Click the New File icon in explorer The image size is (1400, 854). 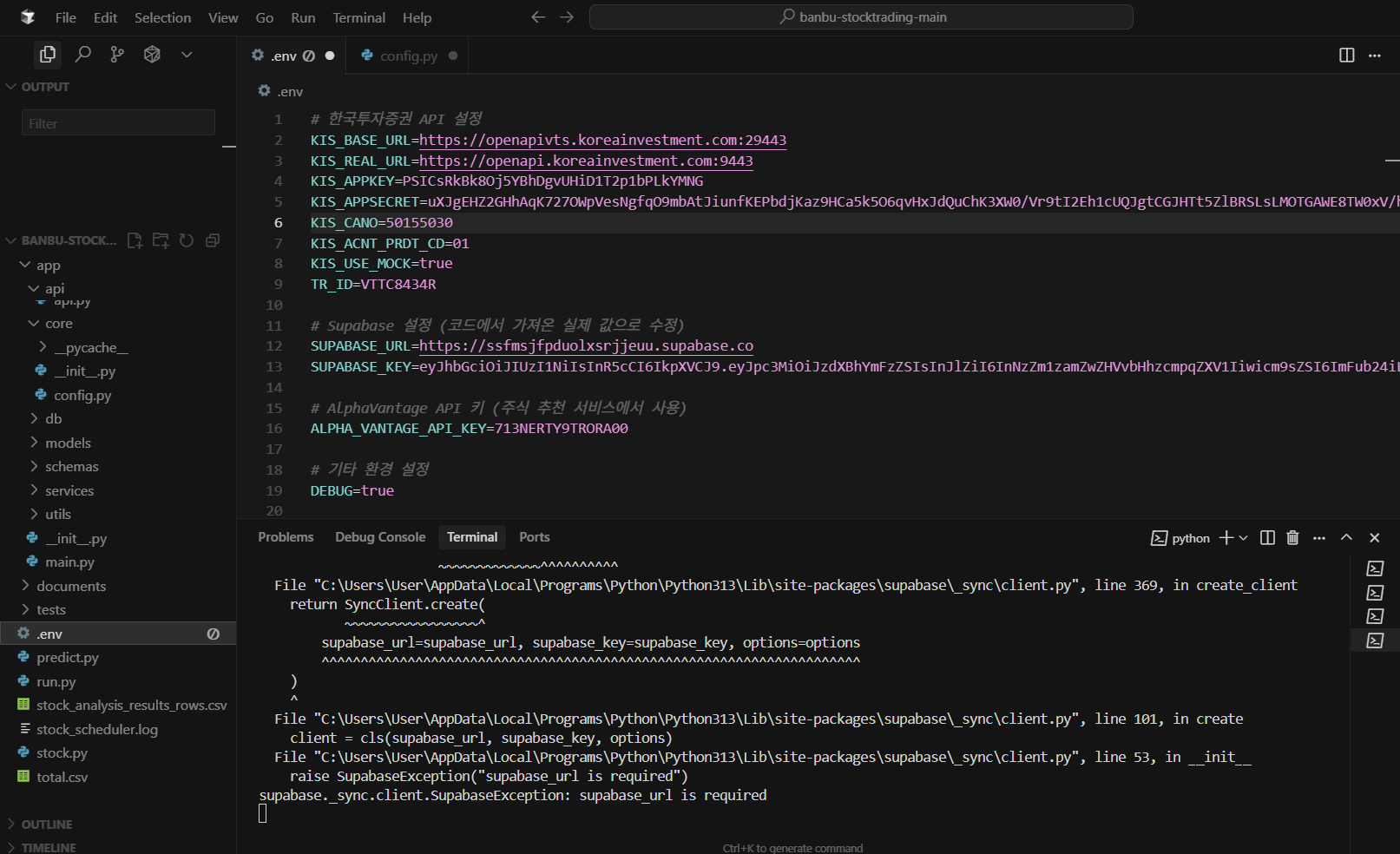pyautogui.click(x=135, y=240)
